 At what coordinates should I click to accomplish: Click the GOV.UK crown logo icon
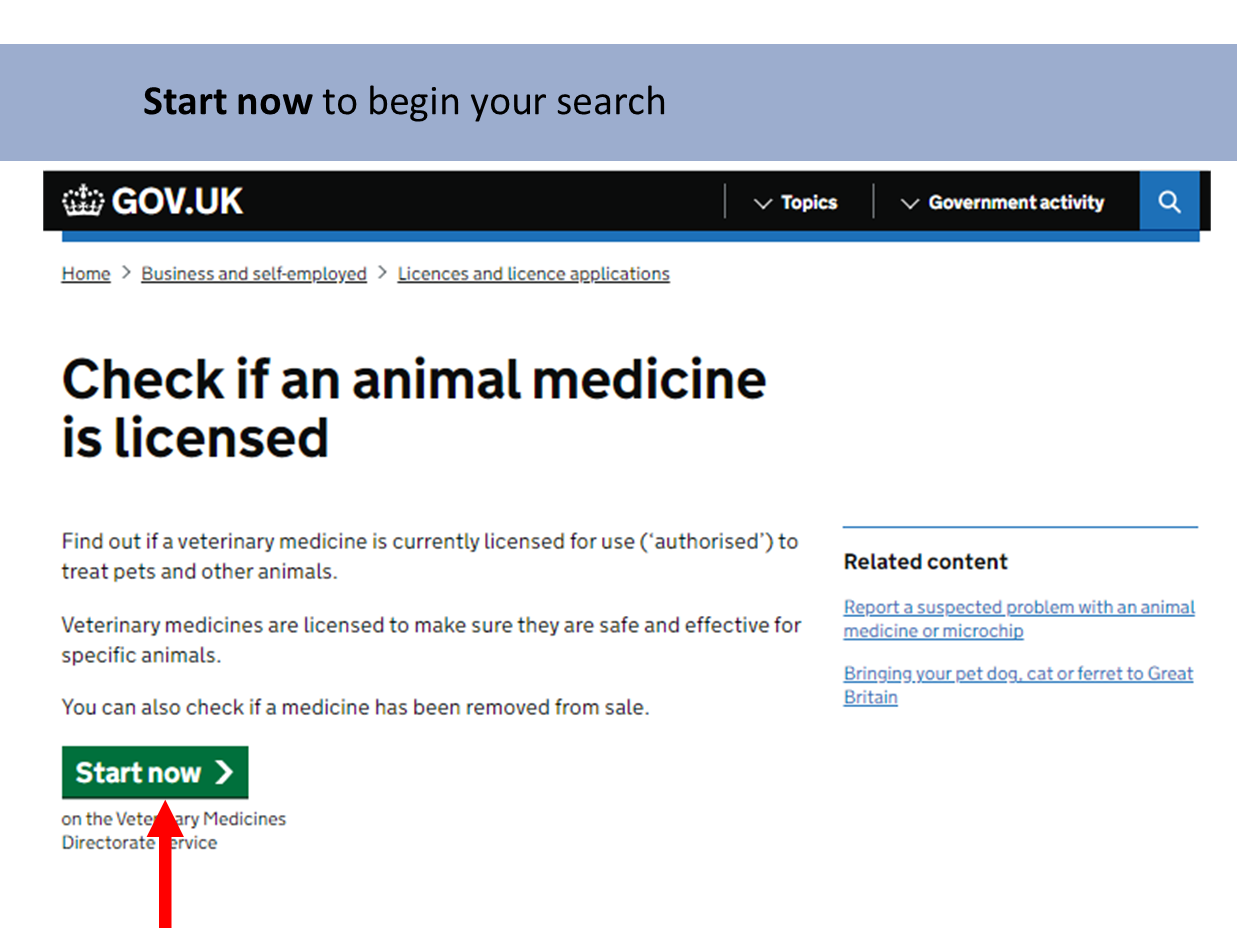click(83, 202)
